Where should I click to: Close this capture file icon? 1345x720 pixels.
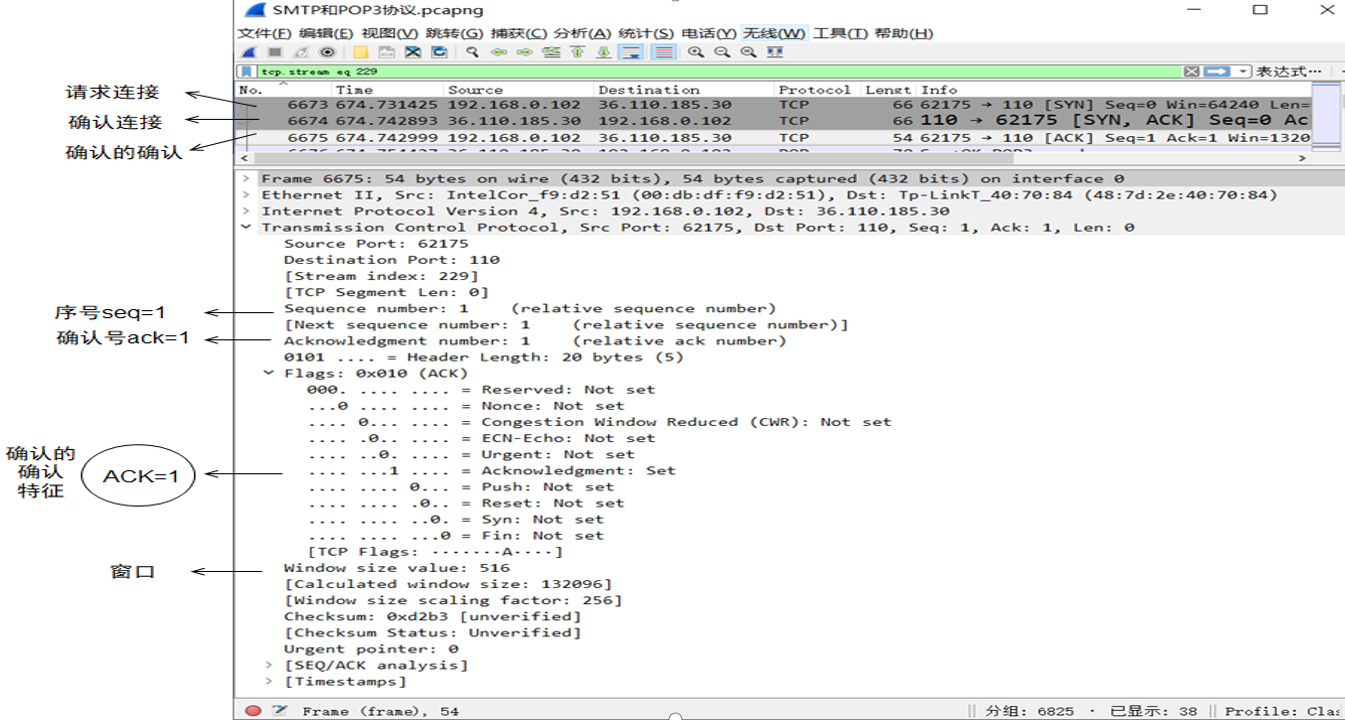(x=412, y=52)
